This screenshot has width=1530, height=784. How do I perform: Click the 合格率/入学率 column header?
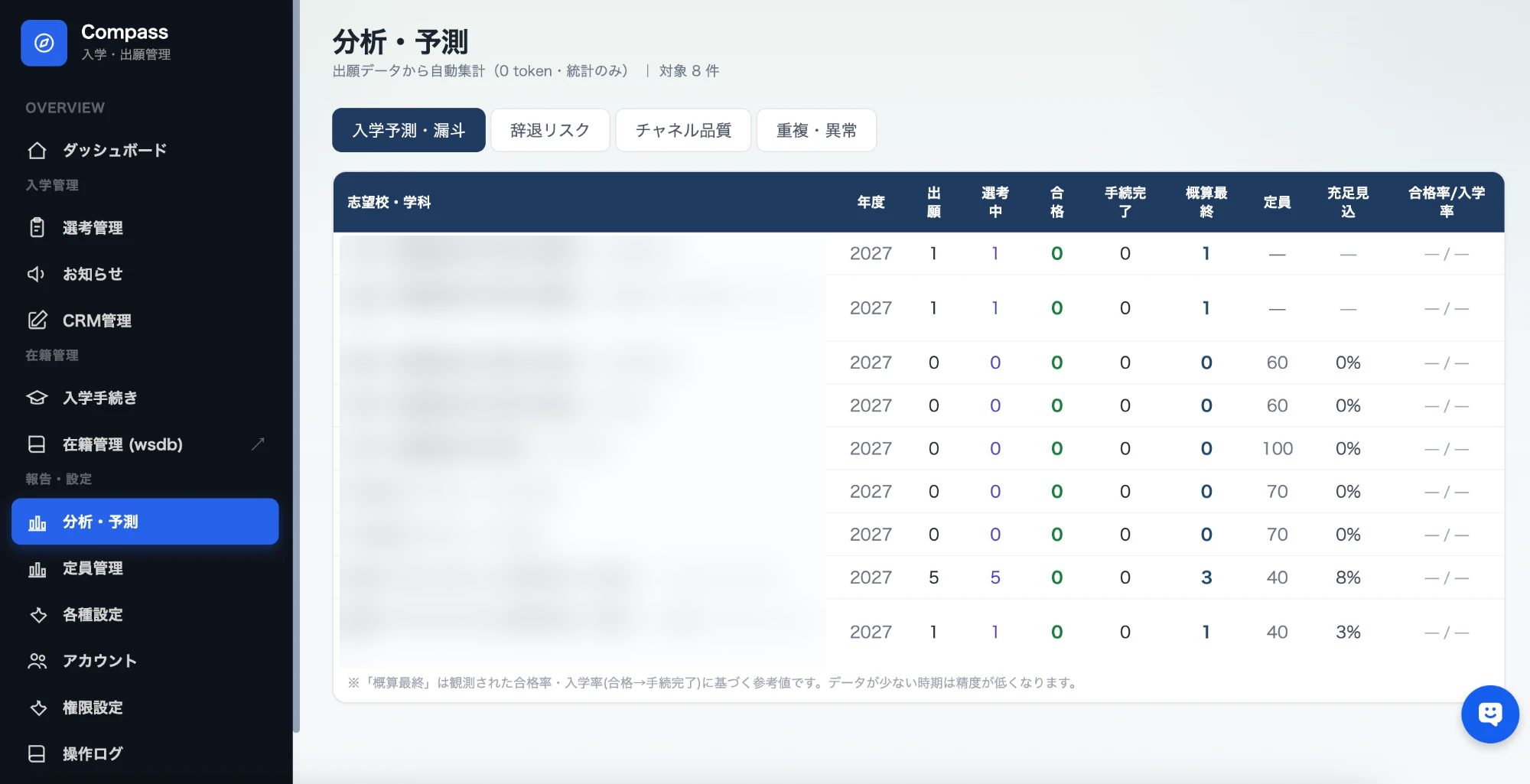1446,202
